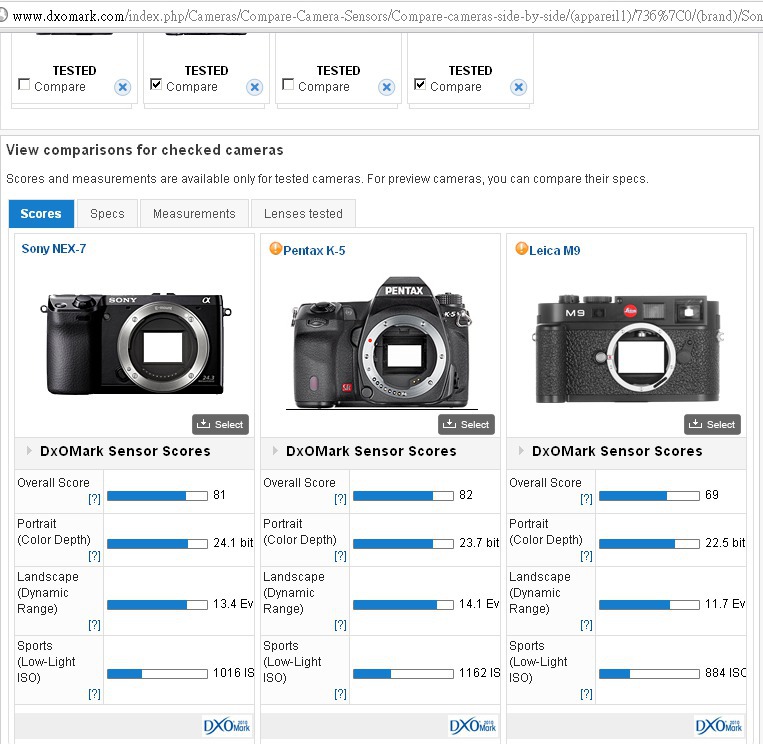Click the Pentax K-5 camera image
This screenshot has height=744, width=763.
382,343
